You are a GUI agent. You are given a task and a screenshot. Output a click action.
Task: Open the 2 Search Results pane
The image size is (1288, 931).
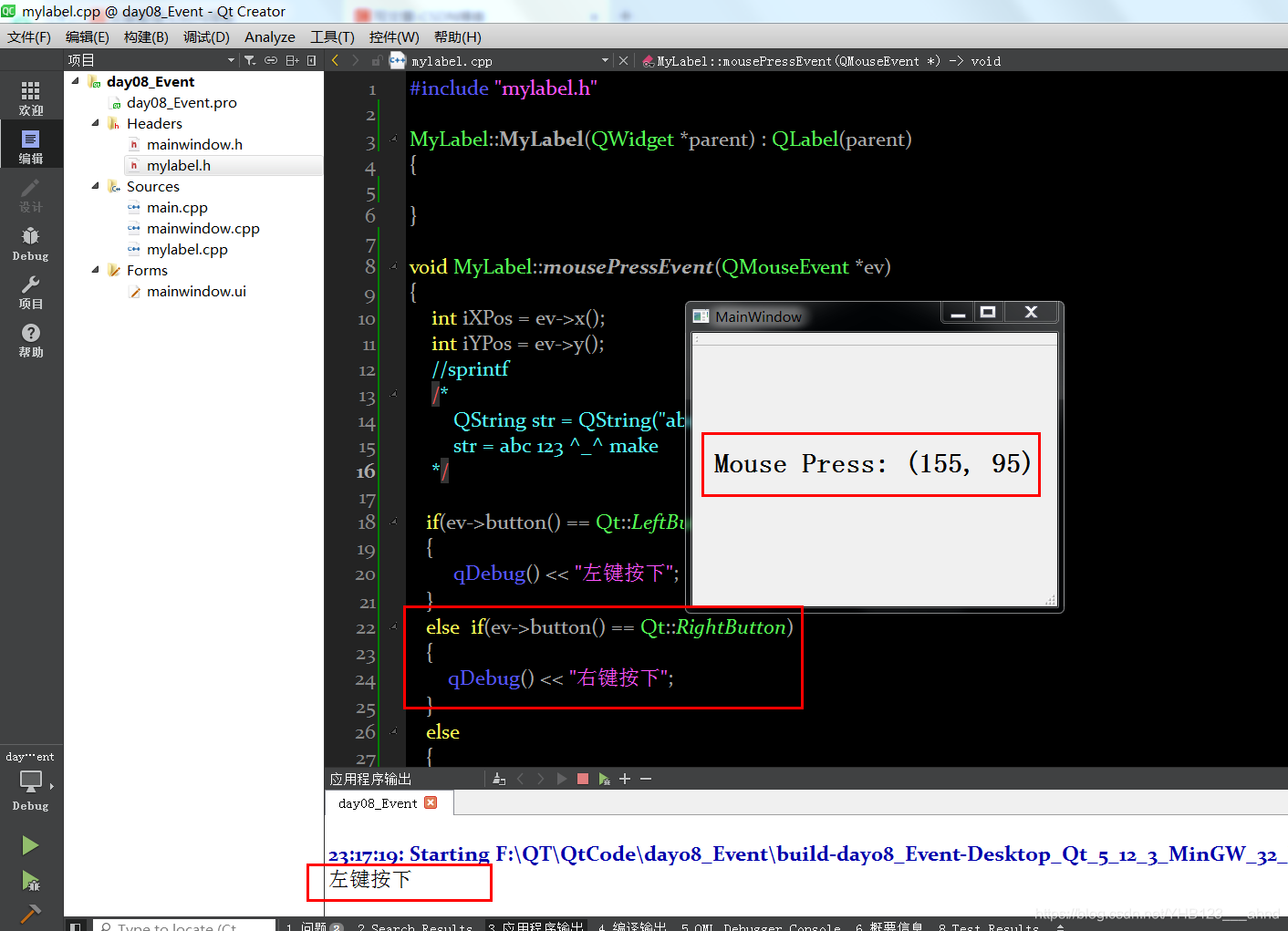point(415,926)
